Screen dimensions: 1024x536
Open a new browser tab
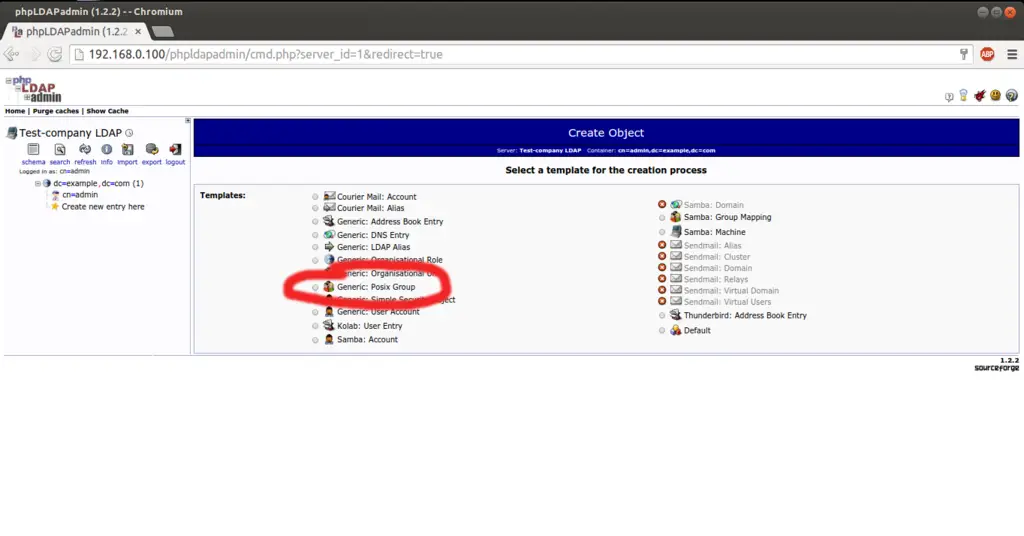pyautogui.click(x=163, y=31)
